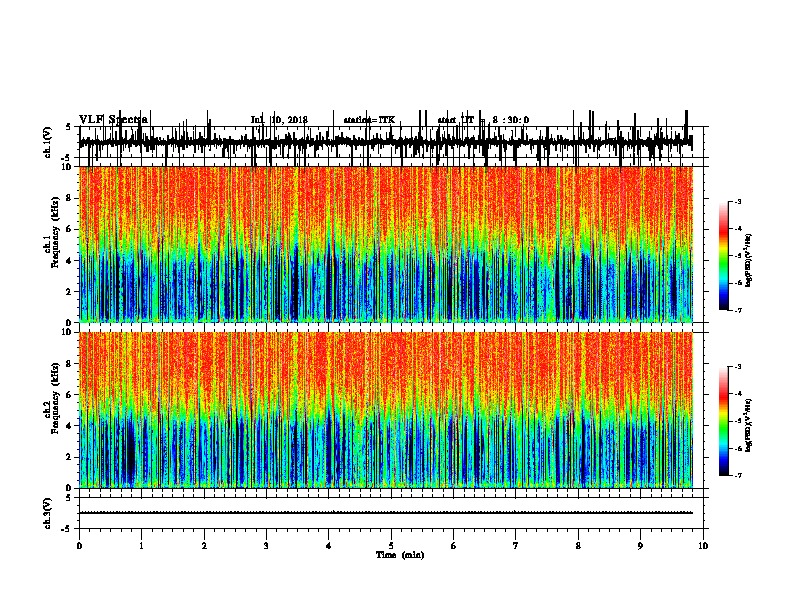The image size is (792, 612).
Task: Click the "VLF Spectra" title text
Action: pos(113,119)
